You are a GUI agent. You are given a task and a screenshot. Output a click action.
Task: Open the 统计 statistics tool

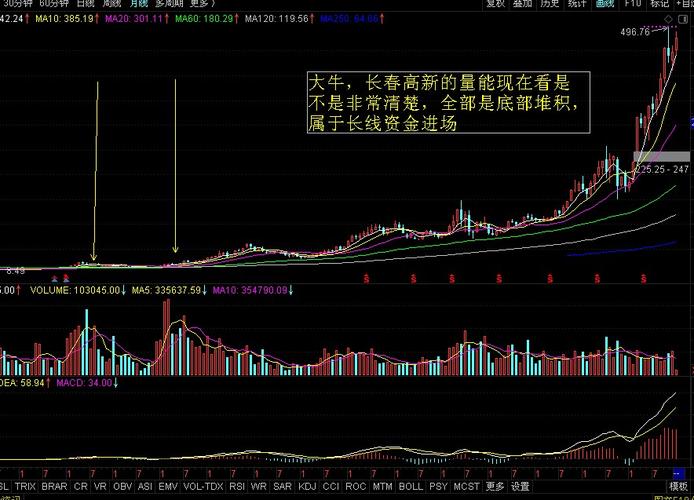[x=577, y=4]
